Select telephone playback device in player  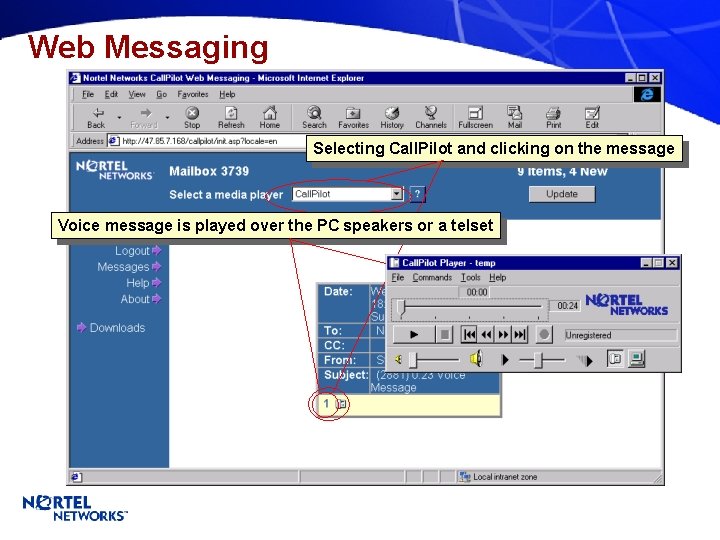tap(614, 359)
